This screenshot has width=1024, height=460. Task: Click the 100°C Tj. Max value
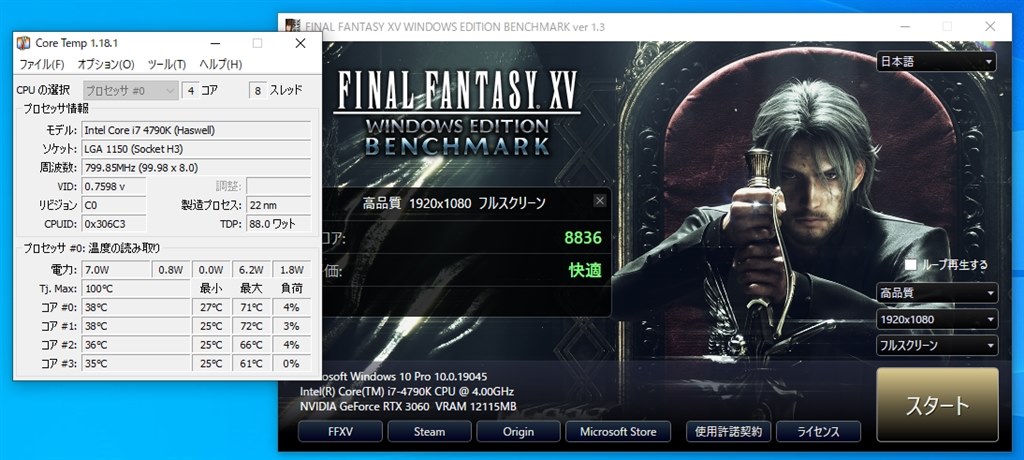tap(136, 288)
